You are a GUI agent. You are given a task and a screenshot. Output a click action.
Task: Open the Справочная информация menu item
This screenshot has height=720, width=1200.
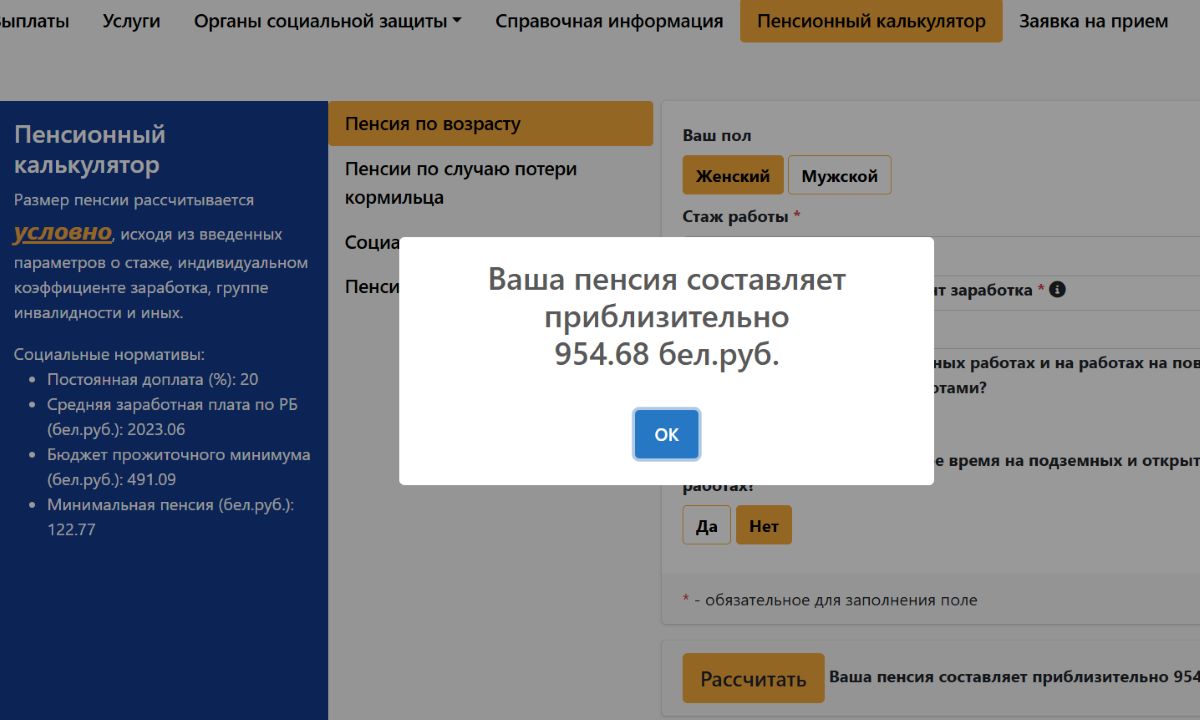[611, 20]
